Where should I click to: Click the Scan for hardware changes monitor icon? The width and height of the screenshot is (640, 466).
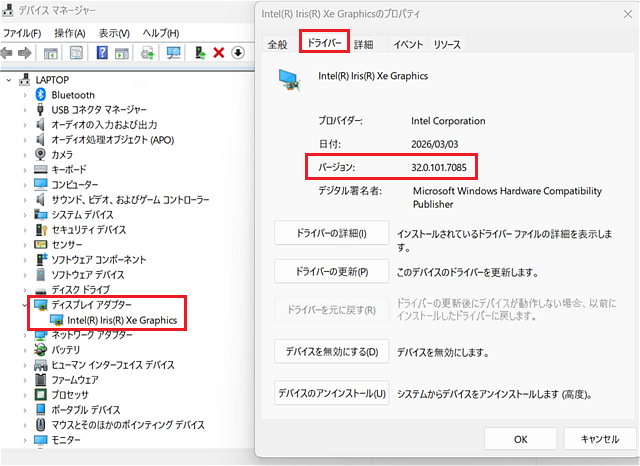tap(173, 53)
